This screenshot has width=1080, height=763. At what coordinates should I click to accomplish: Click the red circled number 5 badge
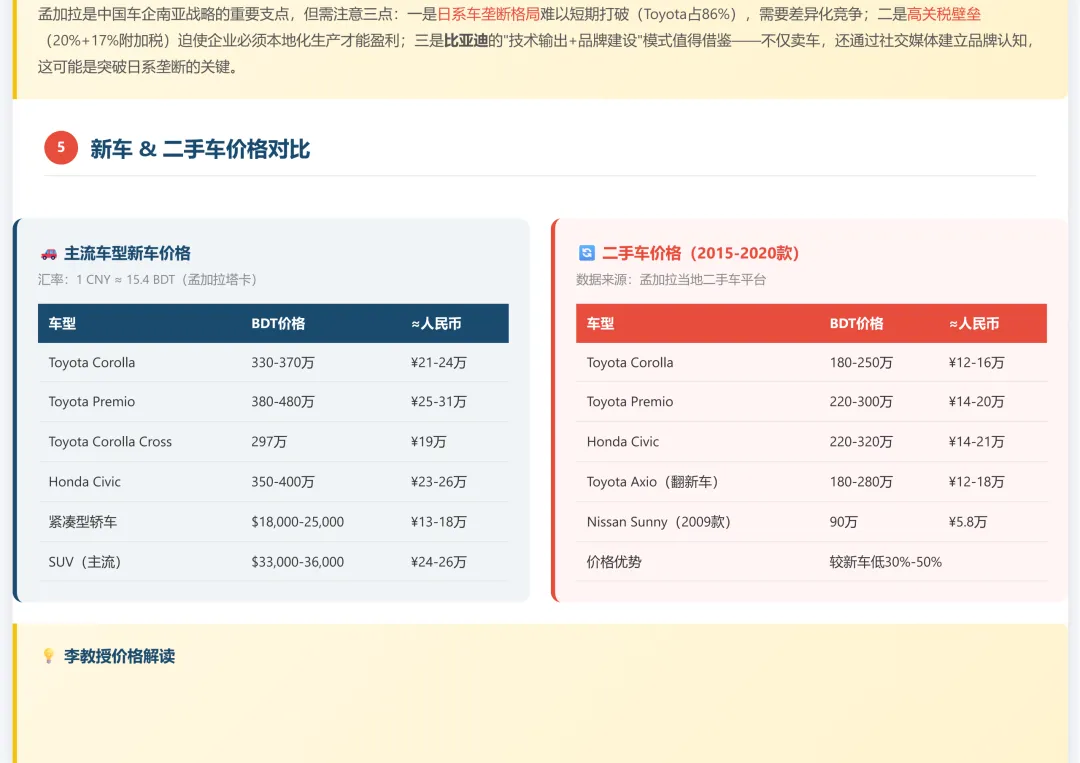pos(61,148)
